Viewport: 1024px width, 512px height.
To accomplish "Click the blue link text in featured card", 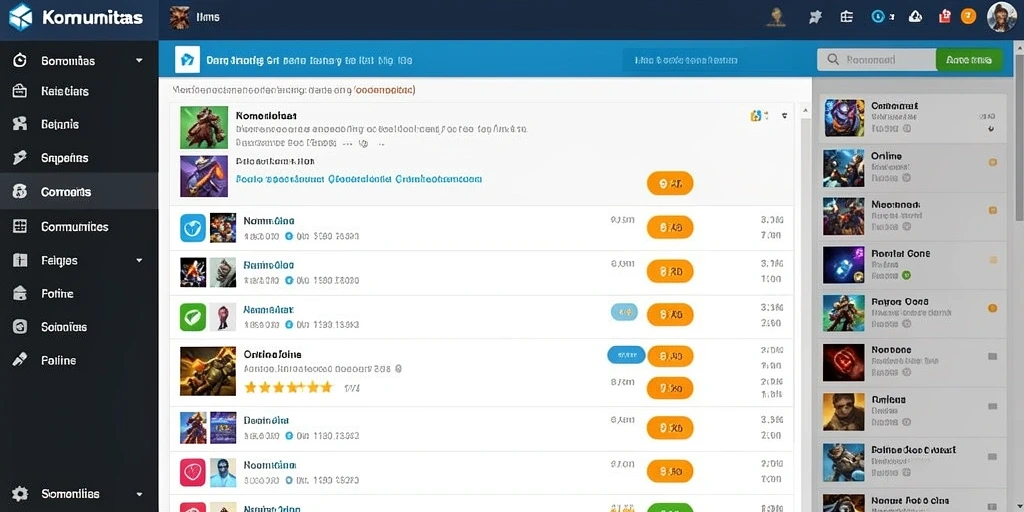I will 359,178.
